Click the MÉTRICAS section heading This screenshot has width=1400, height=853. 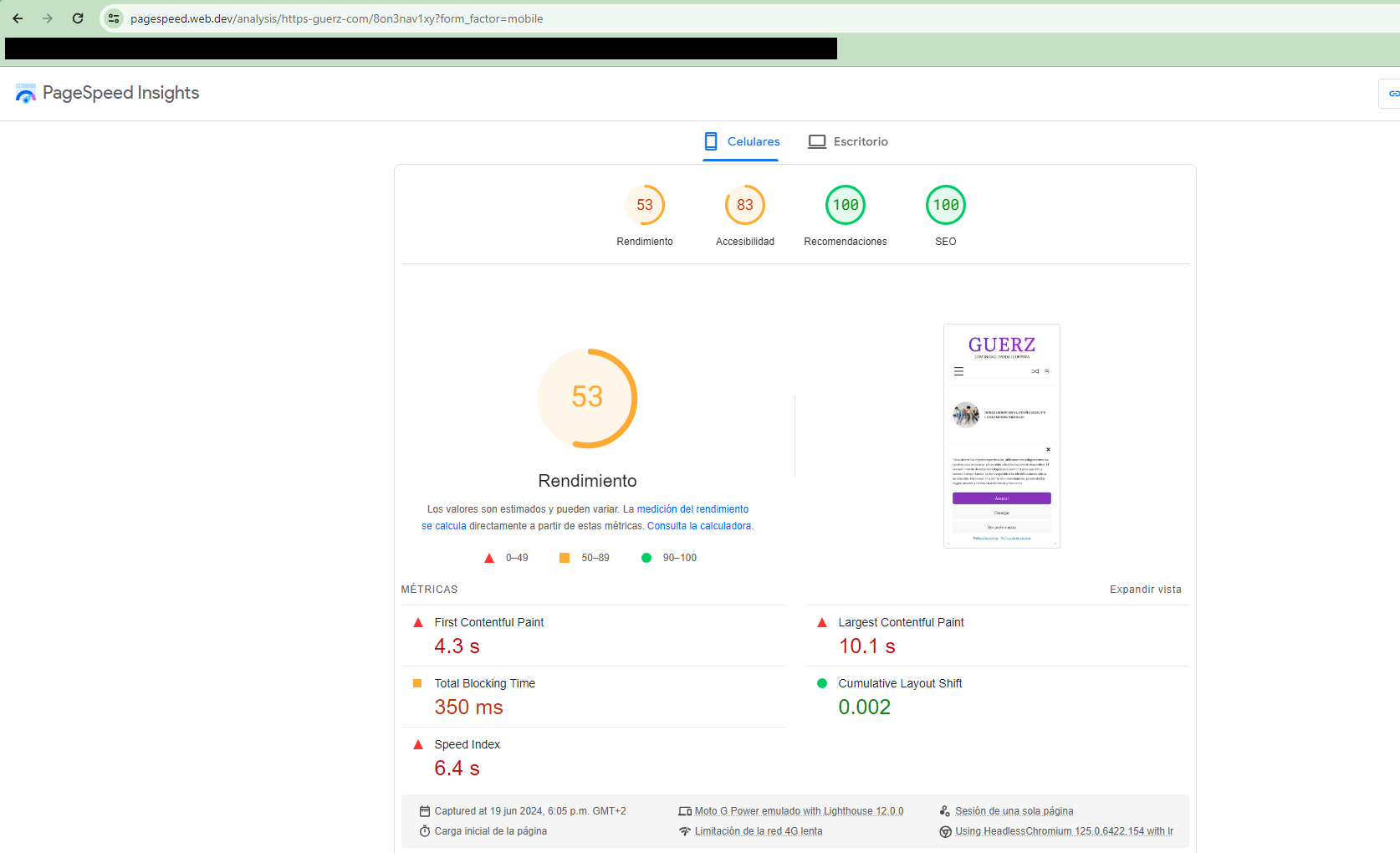[x=429, y=590]
